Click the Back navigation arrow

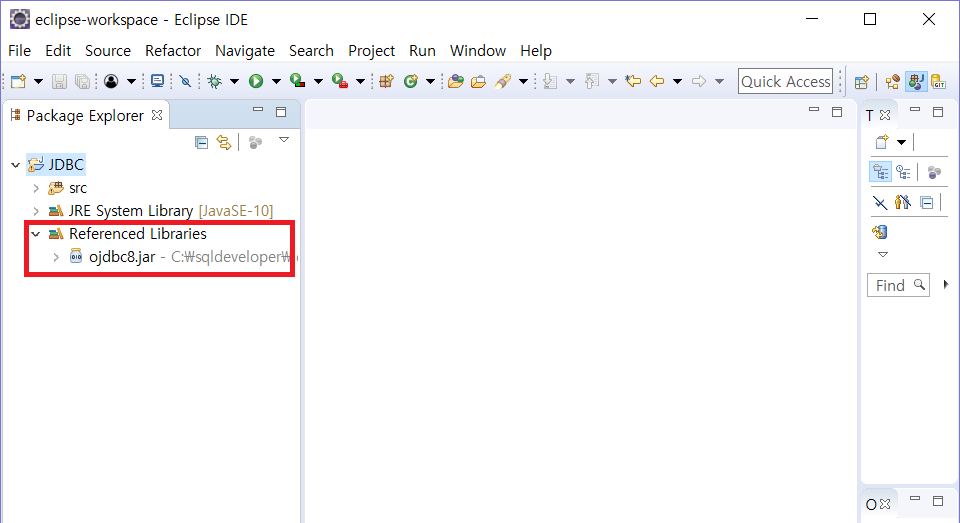click(x=657, y=81)
